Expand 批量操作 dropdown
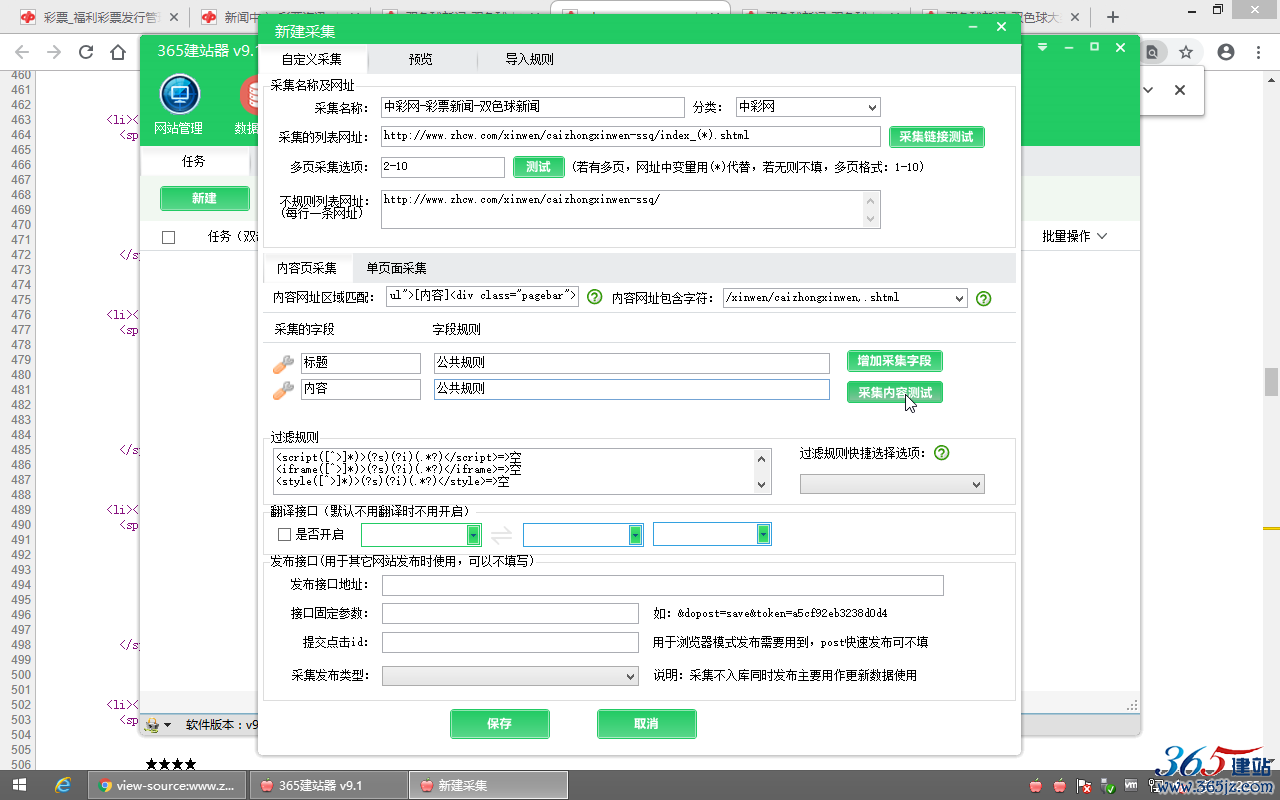Image resolution: width=1280 pixels, height=800 pixels. [1075, 236]
